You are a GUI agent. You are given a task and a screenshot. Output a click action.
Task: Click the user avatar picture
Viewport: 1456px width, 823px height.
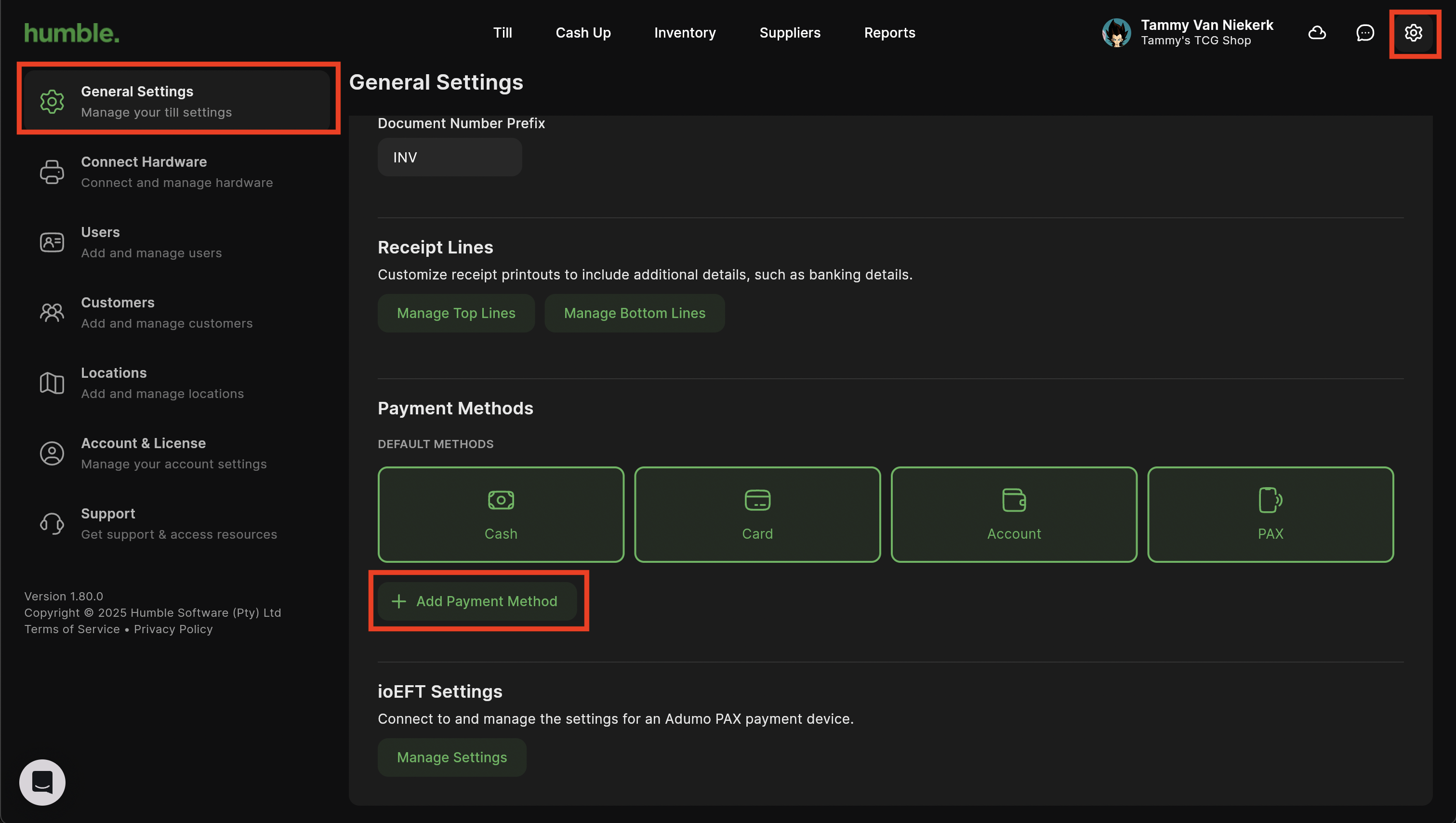click(1116, 33)
